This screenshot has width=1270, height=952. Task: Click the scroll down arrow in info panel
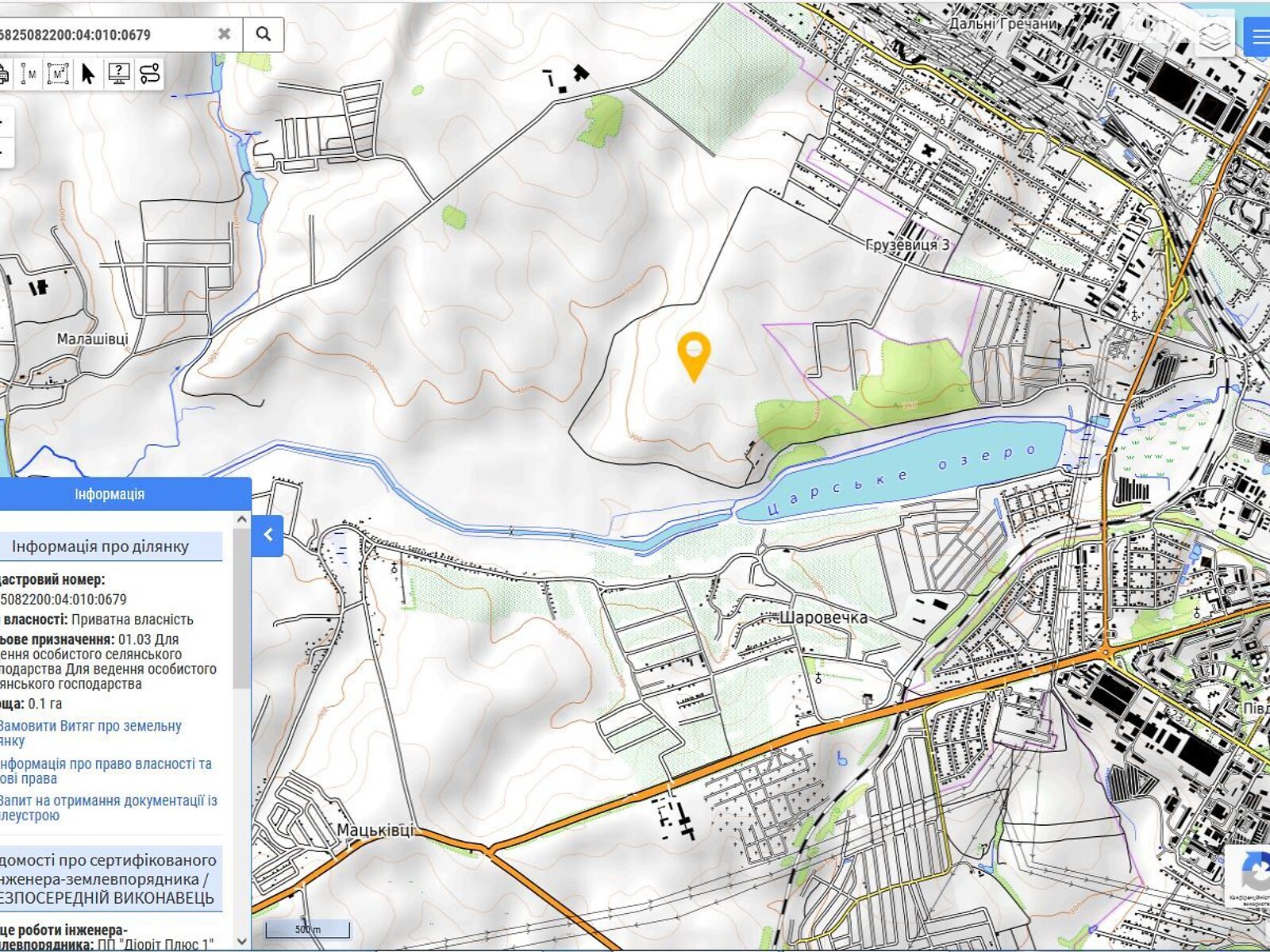tap(242, 941)
